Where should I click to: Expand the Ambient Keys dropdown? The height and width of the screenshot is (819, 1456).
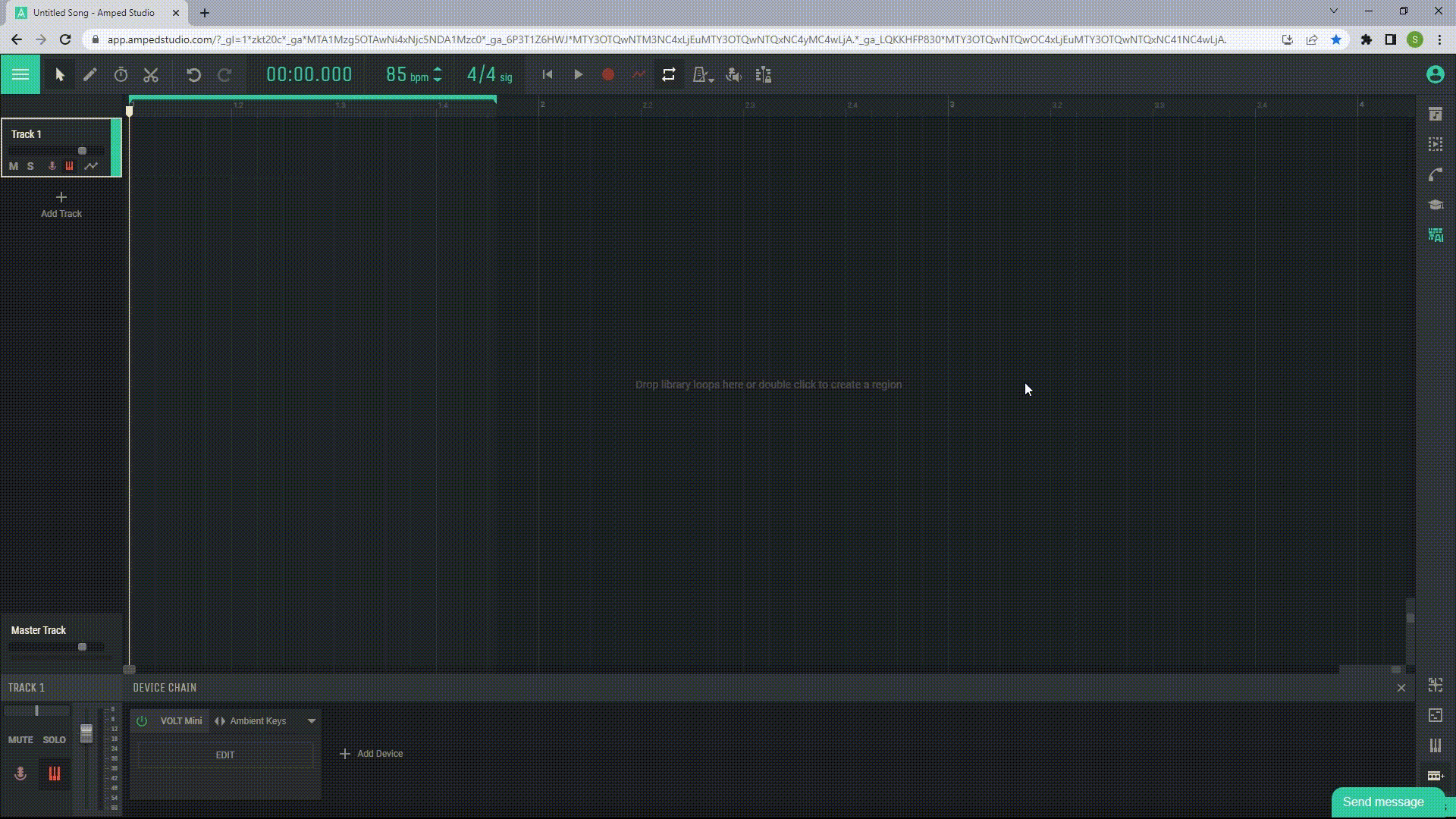pyautogui.click(x=310, y=720)
